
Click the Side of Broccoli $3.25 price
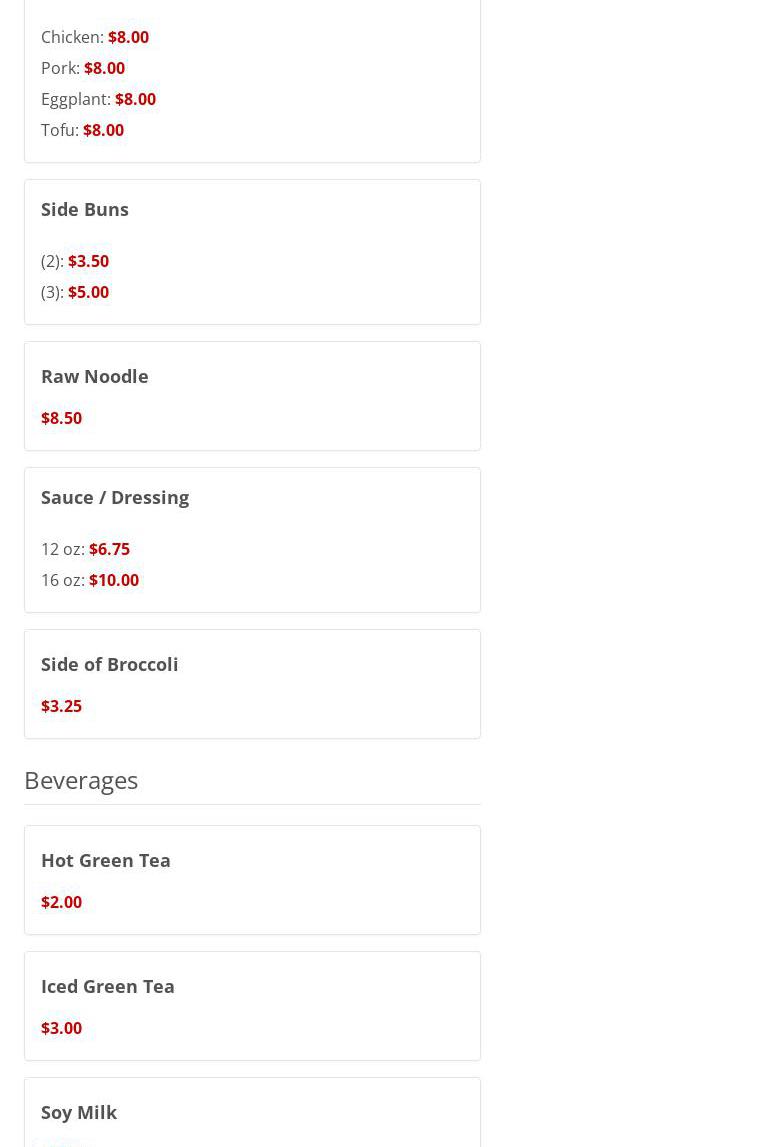coord(61,706)
